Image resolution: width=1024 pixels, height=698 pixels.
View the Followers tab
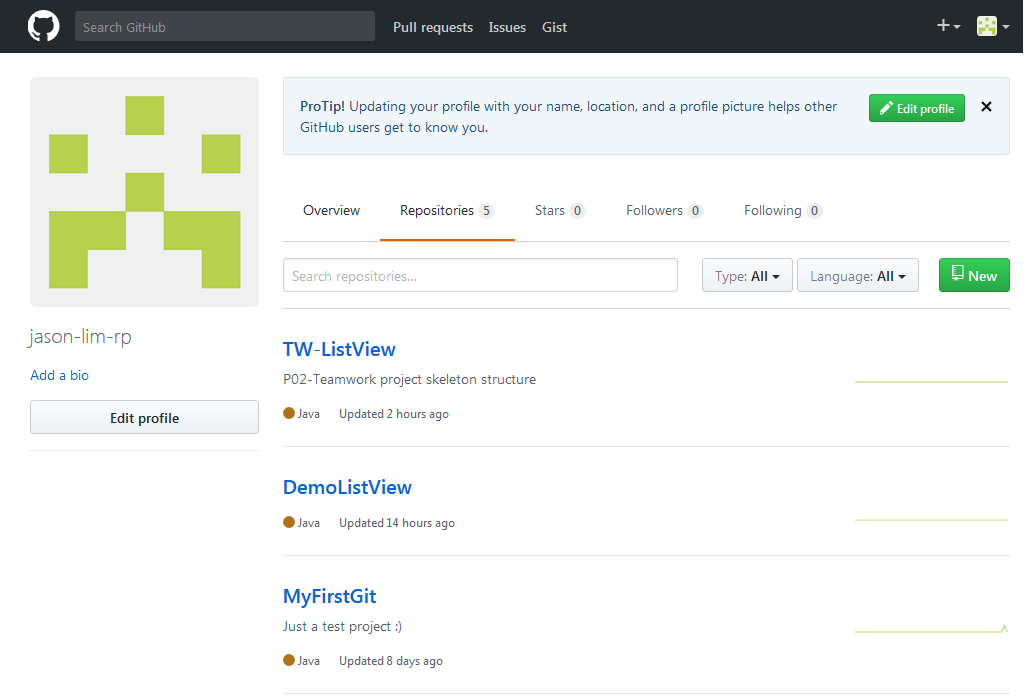click(664, 211)
